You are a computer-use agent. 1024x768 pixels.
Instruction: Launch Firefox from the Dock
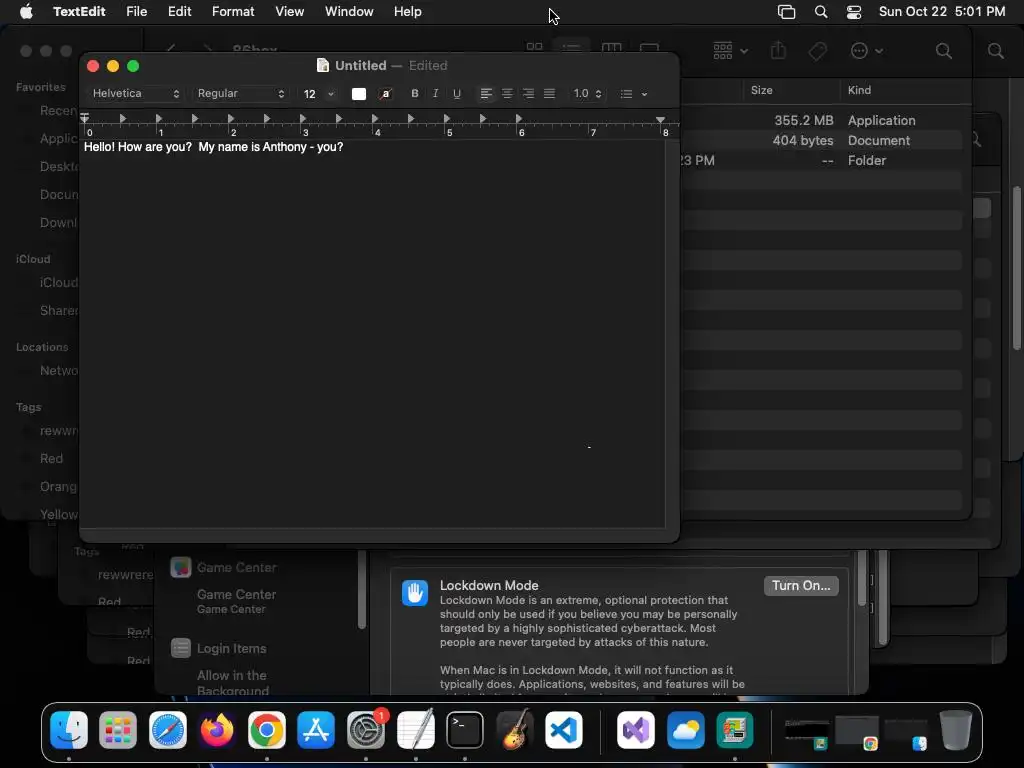pyautogui.click(x=217, y=730)
